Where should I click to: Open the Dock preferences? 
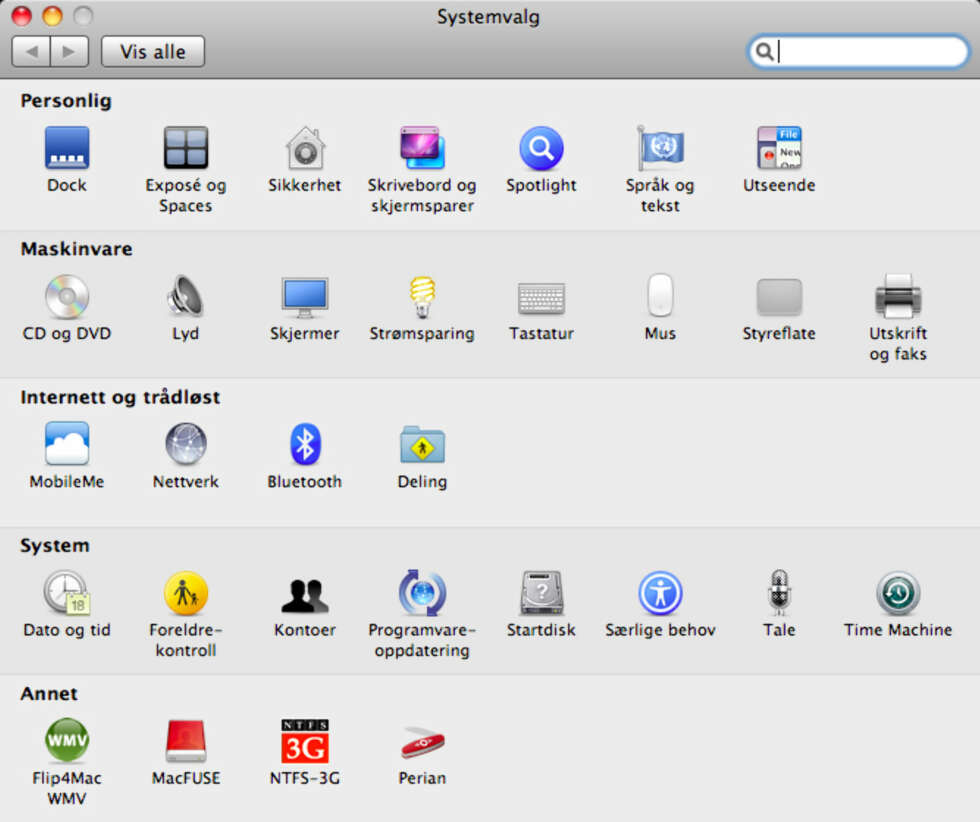(x=67, y=148)
